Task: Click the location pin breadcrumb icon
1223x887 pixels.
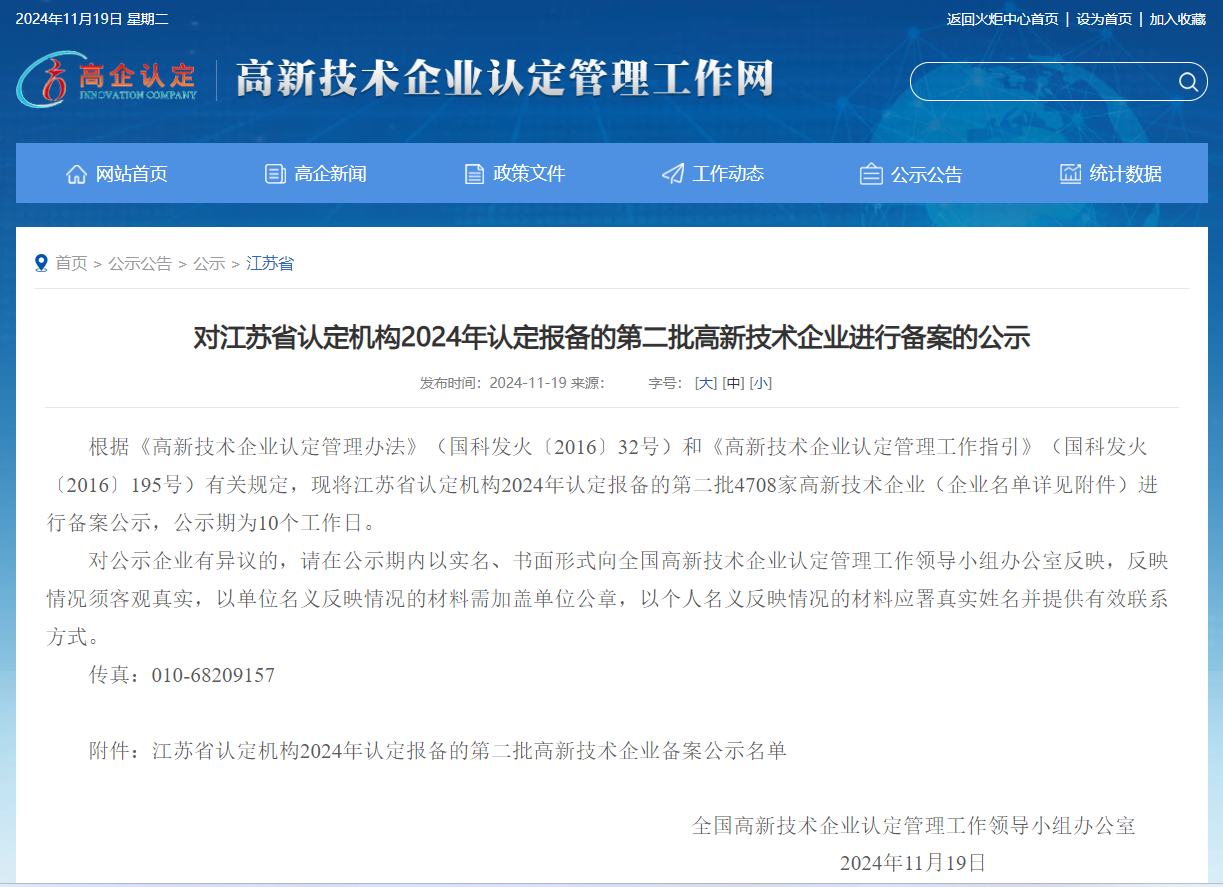Action: 41,263
